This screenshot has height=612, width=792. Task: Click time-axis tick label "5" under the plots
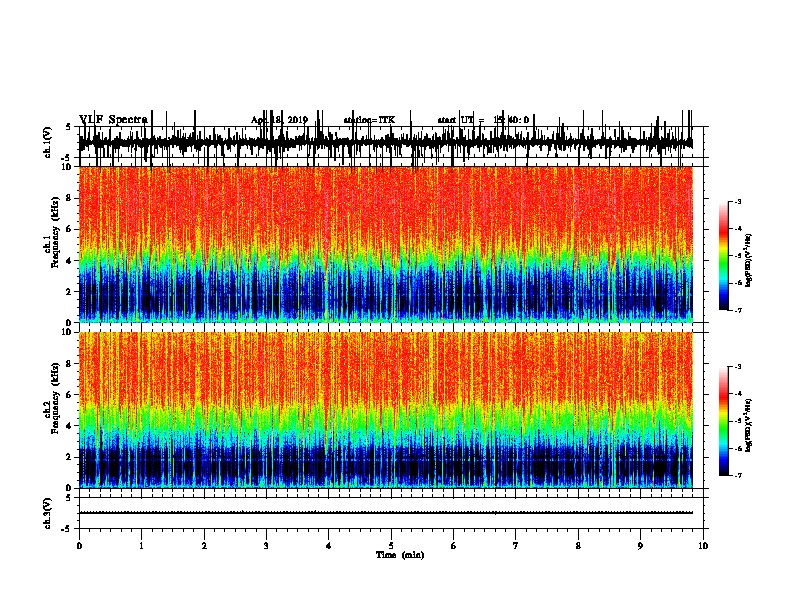(x=391, y=546)
